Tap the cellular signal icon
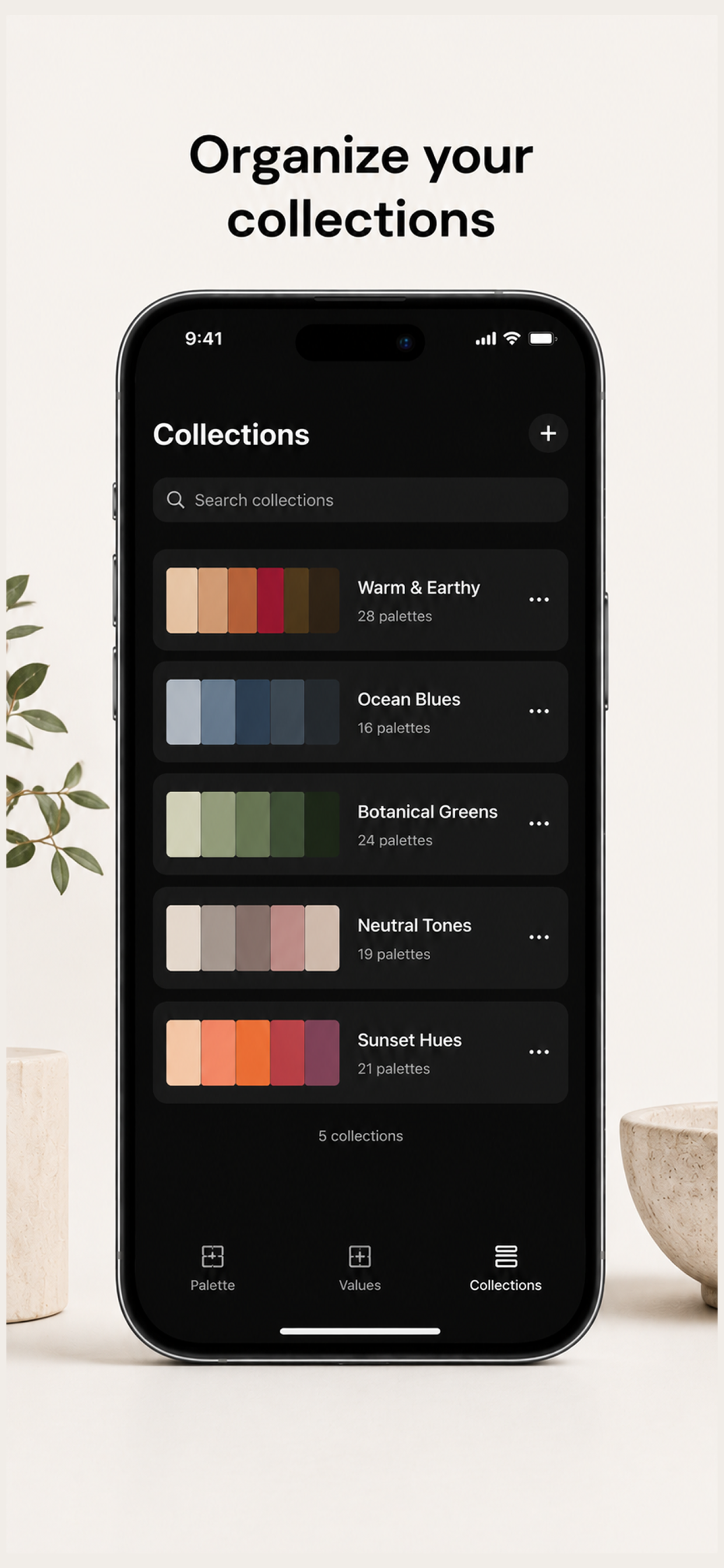 click(486, 339)
